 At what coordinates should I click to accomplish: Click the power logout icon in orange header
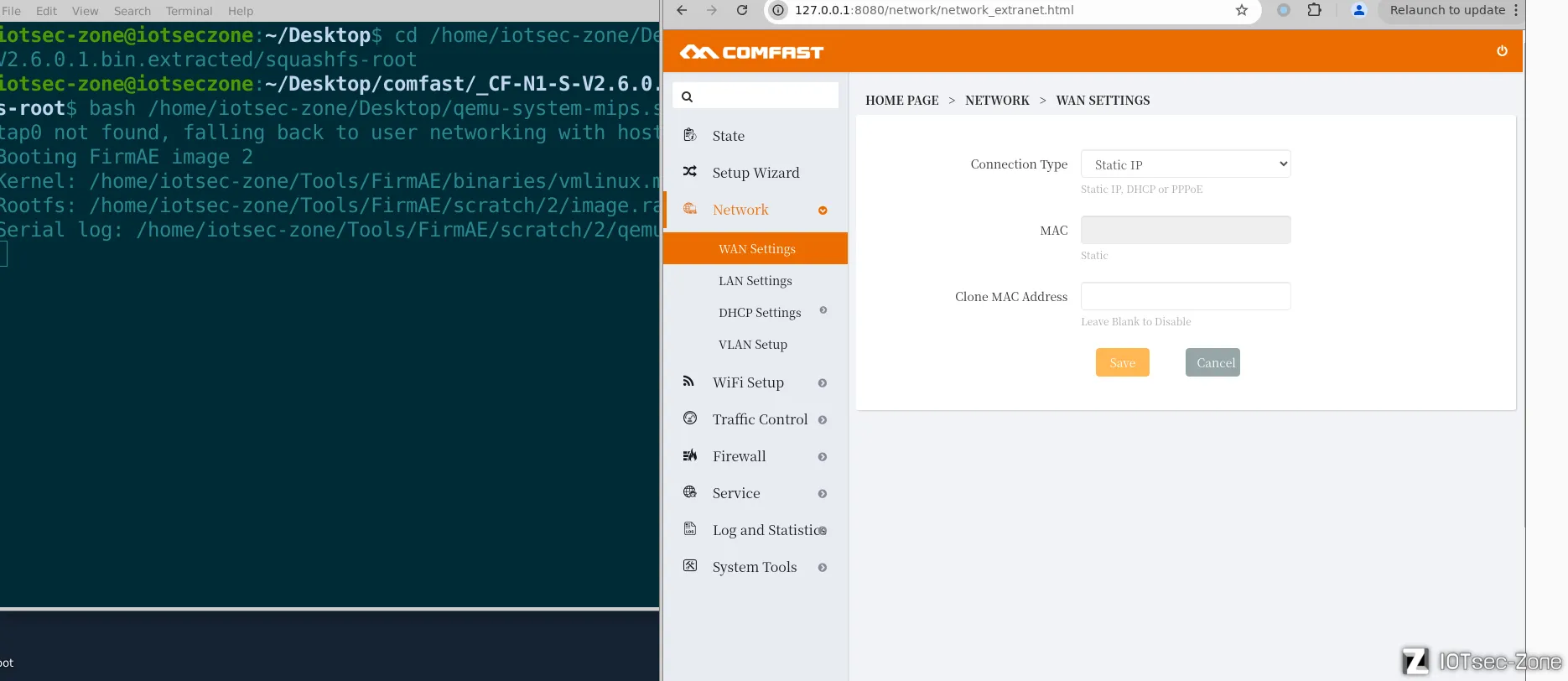(x=1502, y=51)
